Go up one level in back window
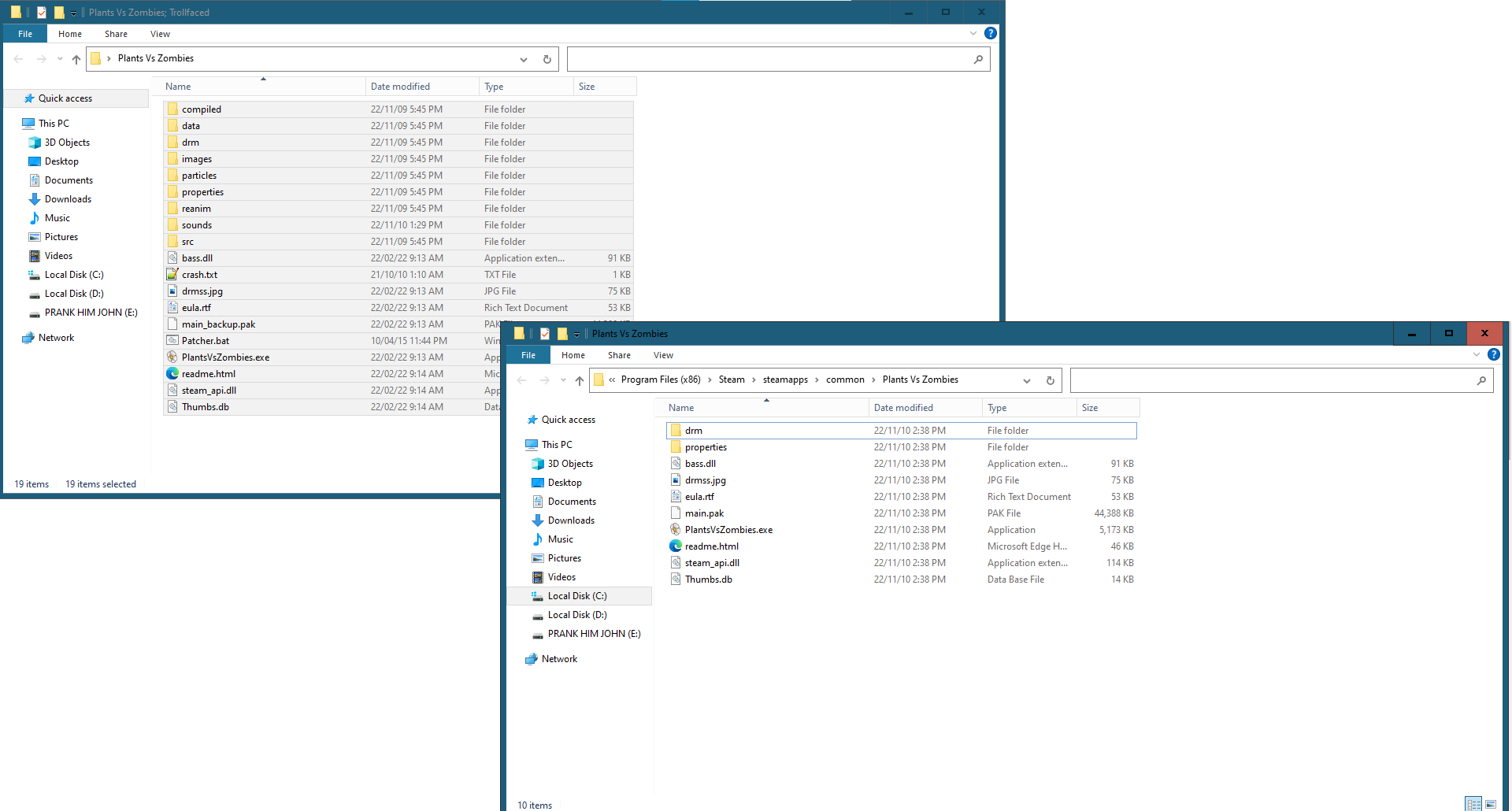This screenshot has width=1512, height=811. click(x=76, y=59)
